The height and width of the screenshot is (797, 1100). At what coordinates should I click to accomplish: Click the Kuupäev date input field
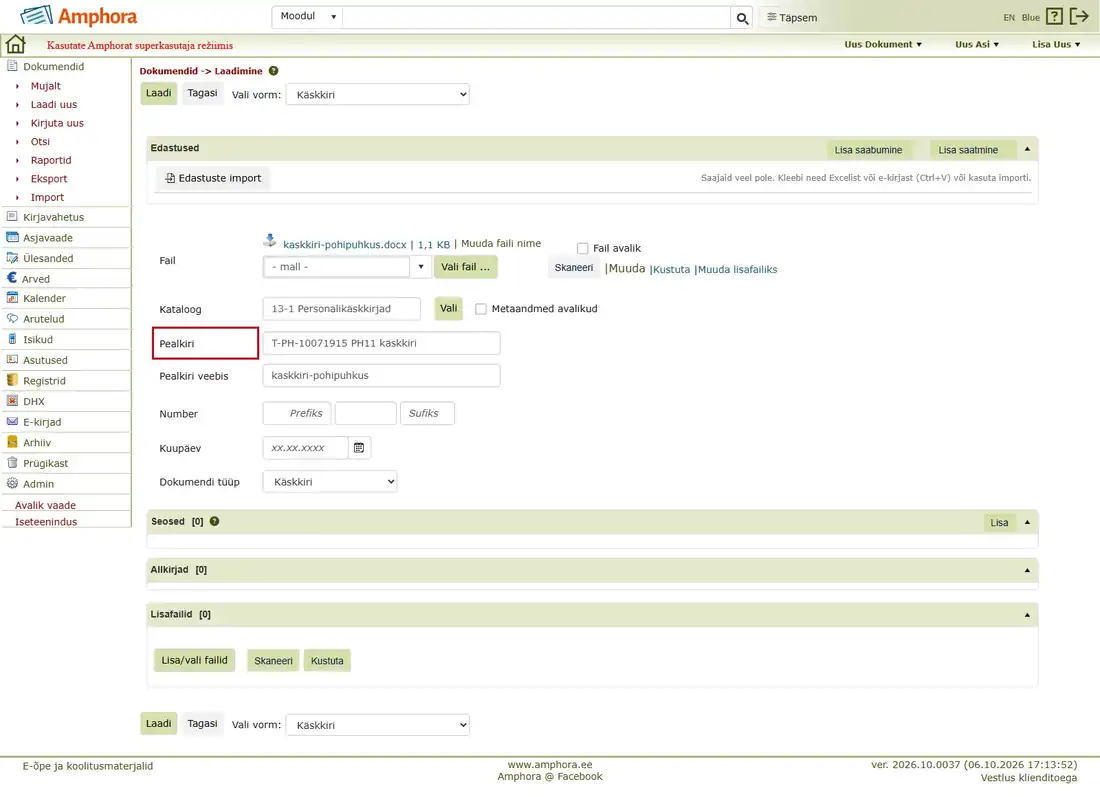click(x=305, y=448)
